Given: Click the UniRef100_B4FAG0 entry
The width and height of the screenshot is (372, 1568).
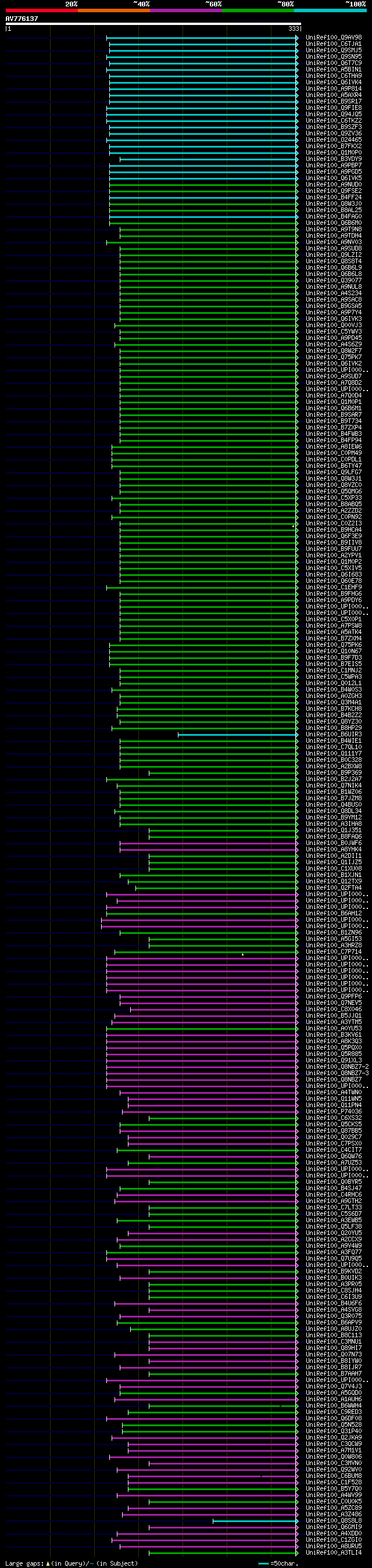Looking at the screenshot, I should click(334, 217).
